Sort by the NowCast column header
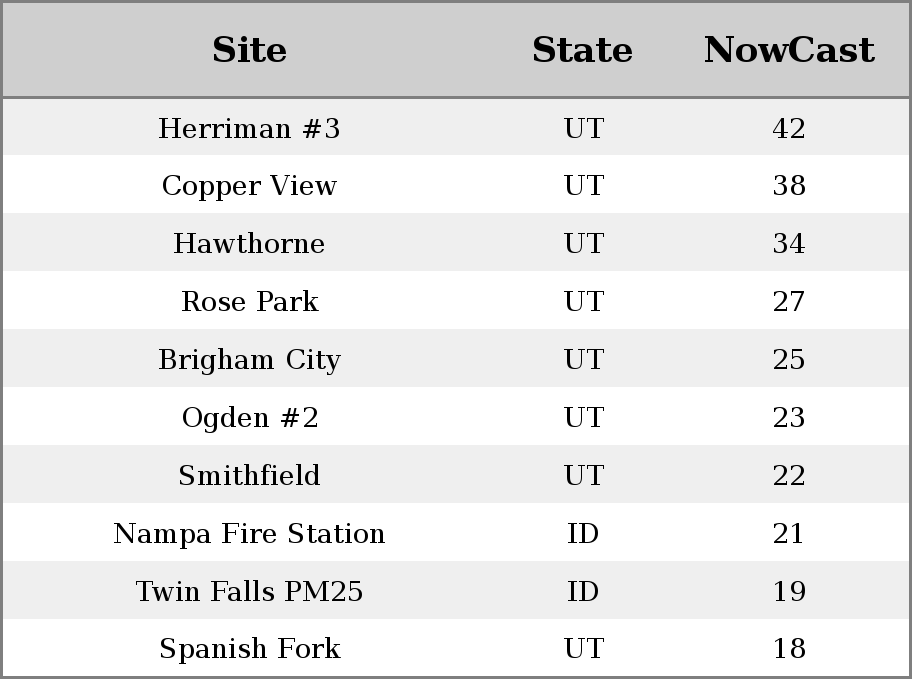 tap(789, 49)
